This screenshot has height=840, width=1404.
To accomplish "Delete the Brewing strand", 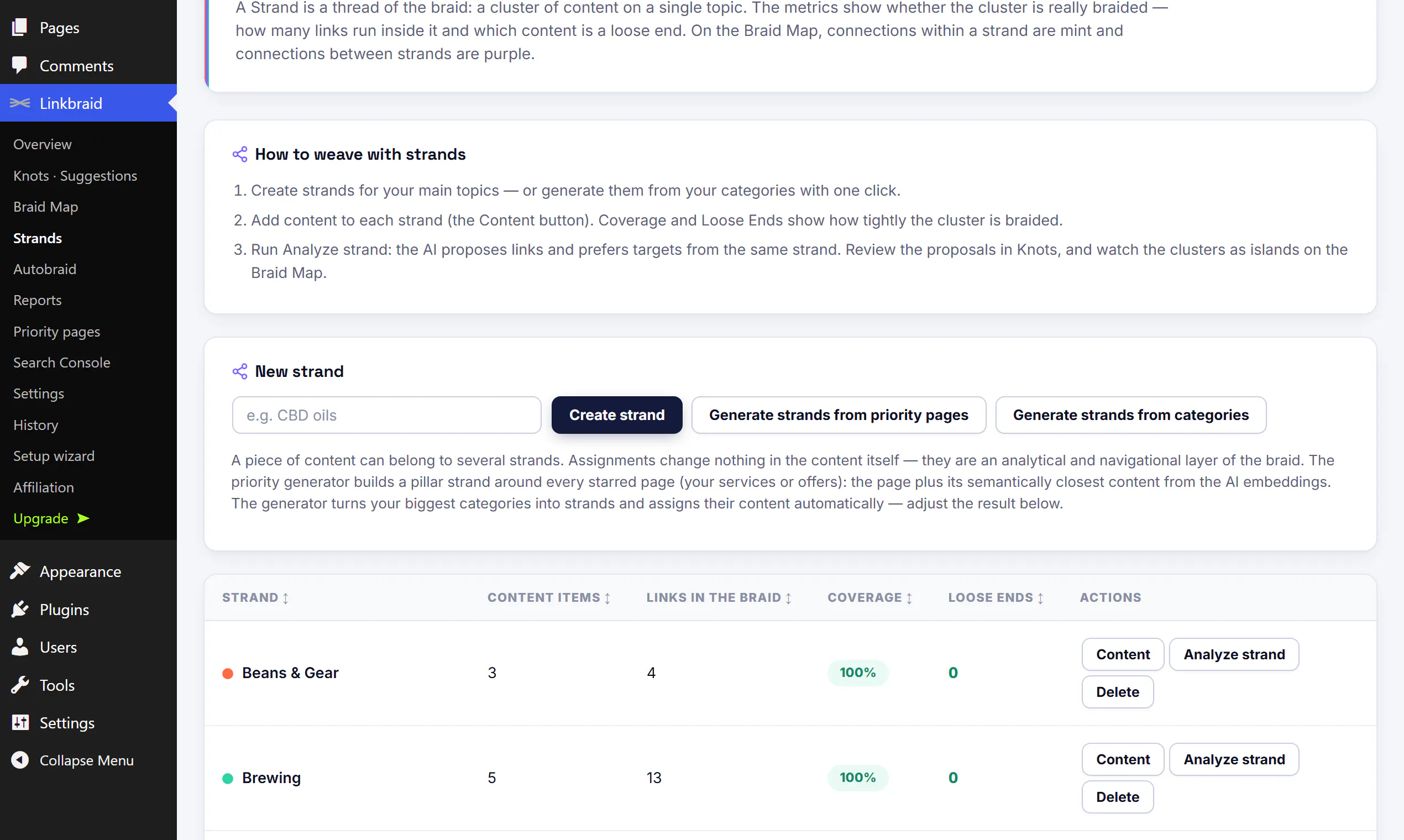I will (x=1118, y=797).
